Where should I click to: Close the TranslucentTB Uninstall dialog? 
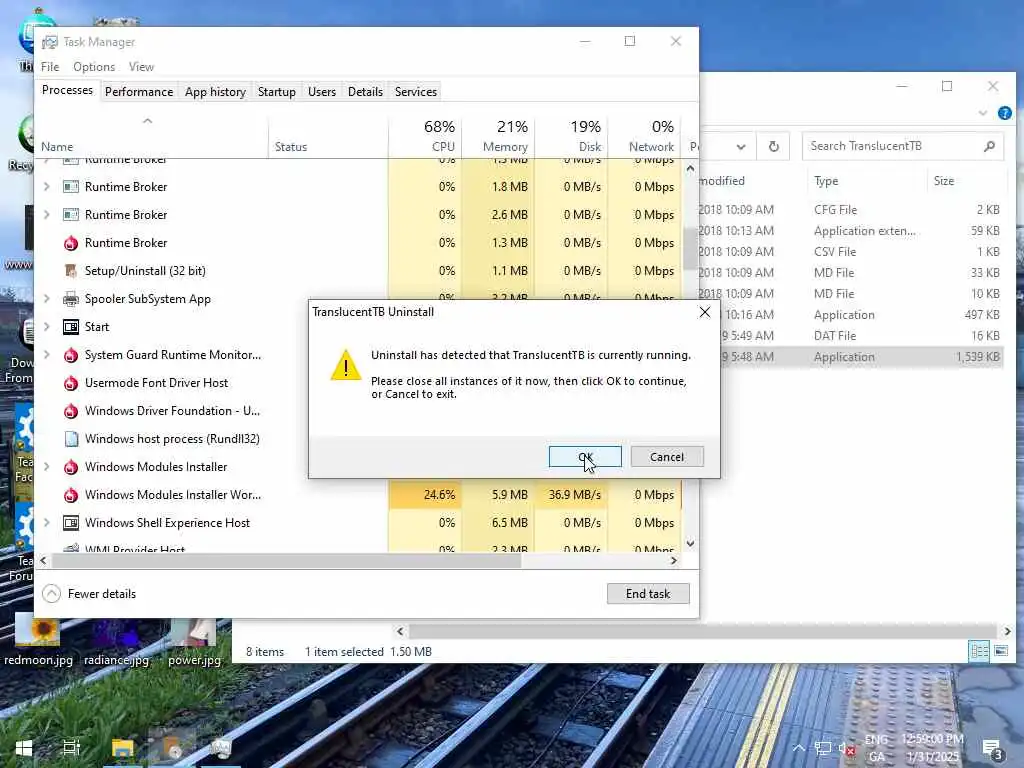point(705,312)
